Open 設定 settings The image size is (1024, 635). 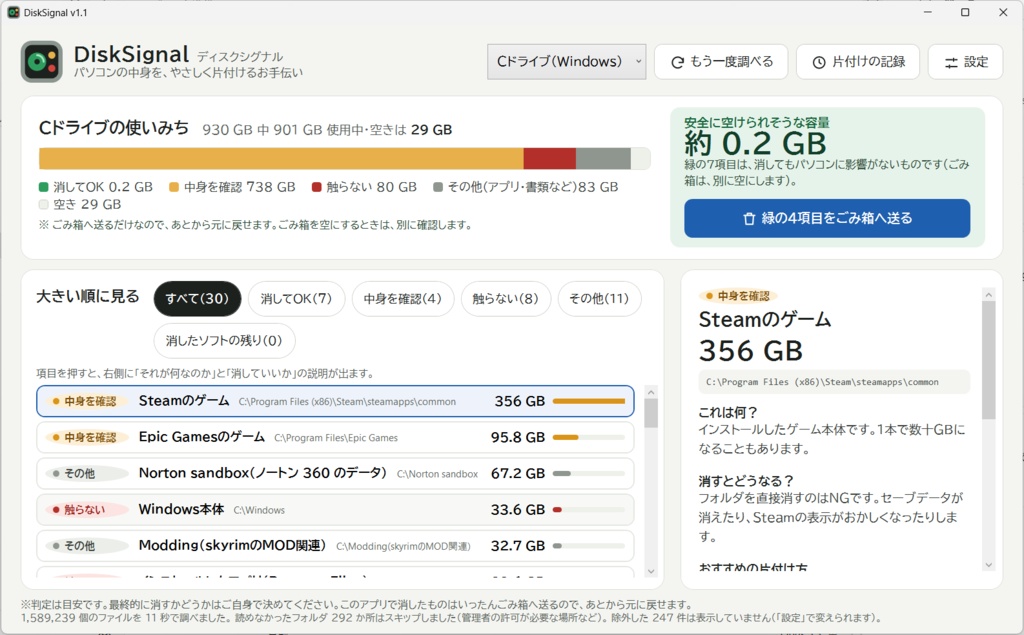[965, 62]
